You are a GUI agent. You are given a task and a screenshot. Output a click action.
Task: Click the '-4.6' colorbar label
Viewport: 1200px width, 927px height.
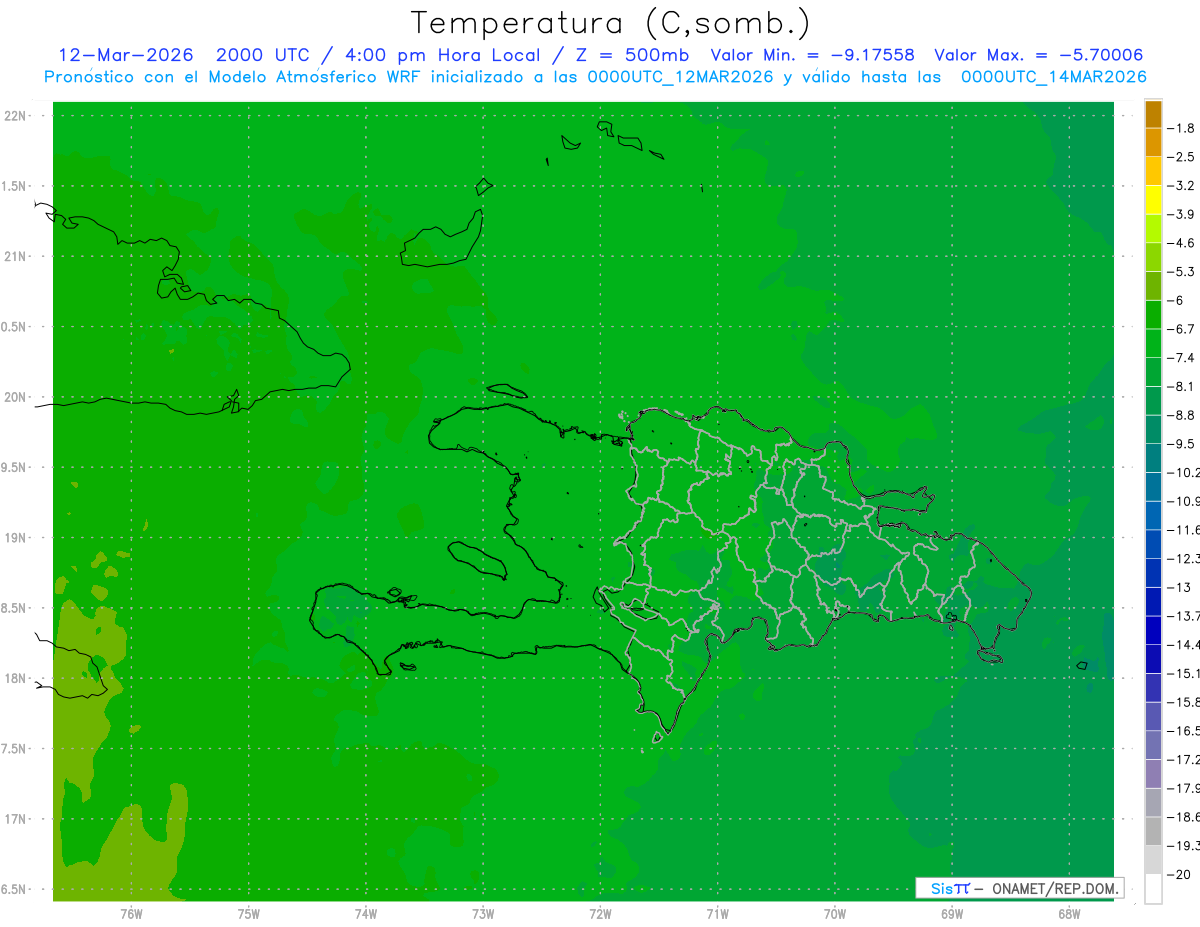coord(1183,243)
